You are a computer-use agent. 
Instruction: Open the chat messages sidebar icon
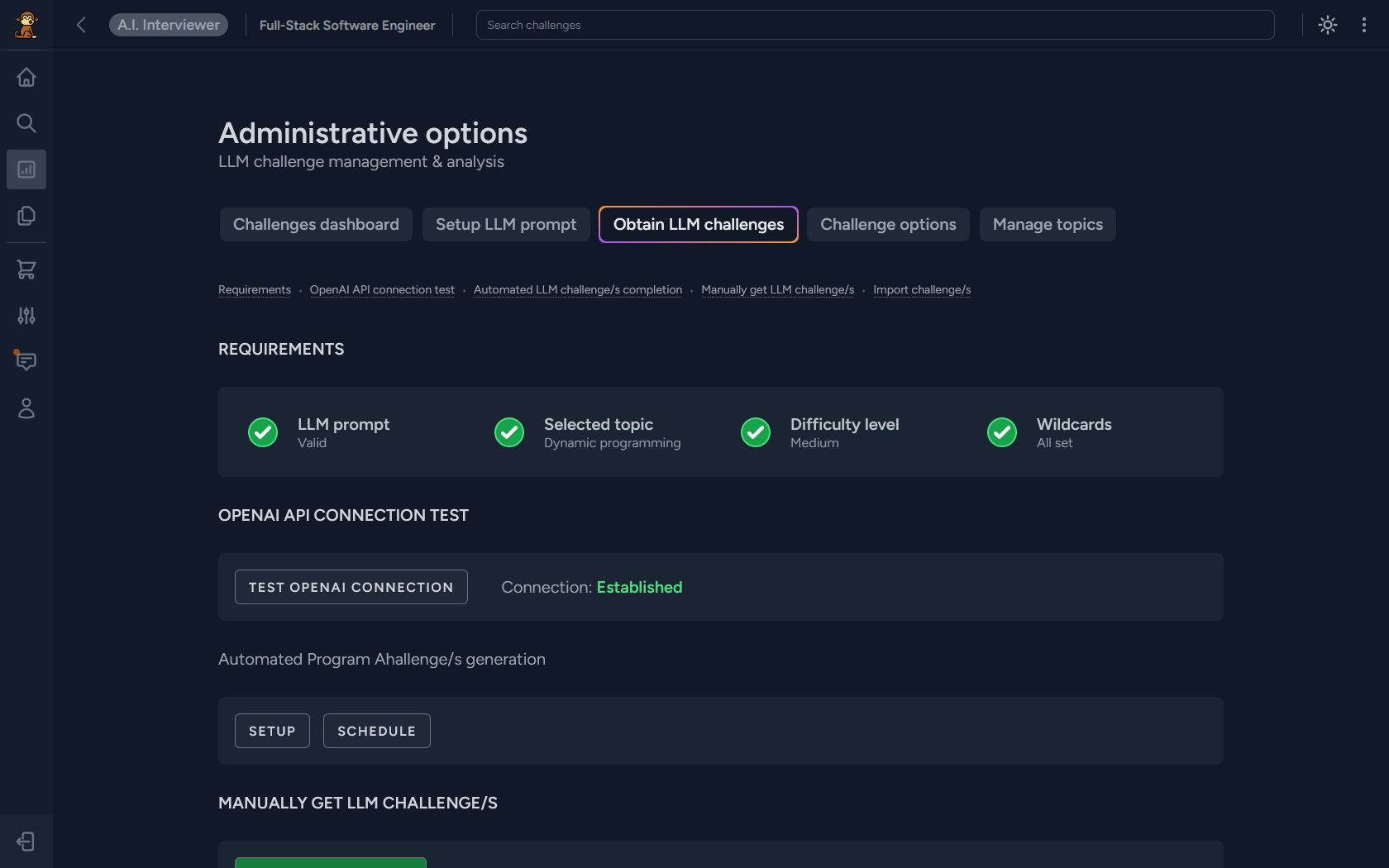(x=26, y=361)
